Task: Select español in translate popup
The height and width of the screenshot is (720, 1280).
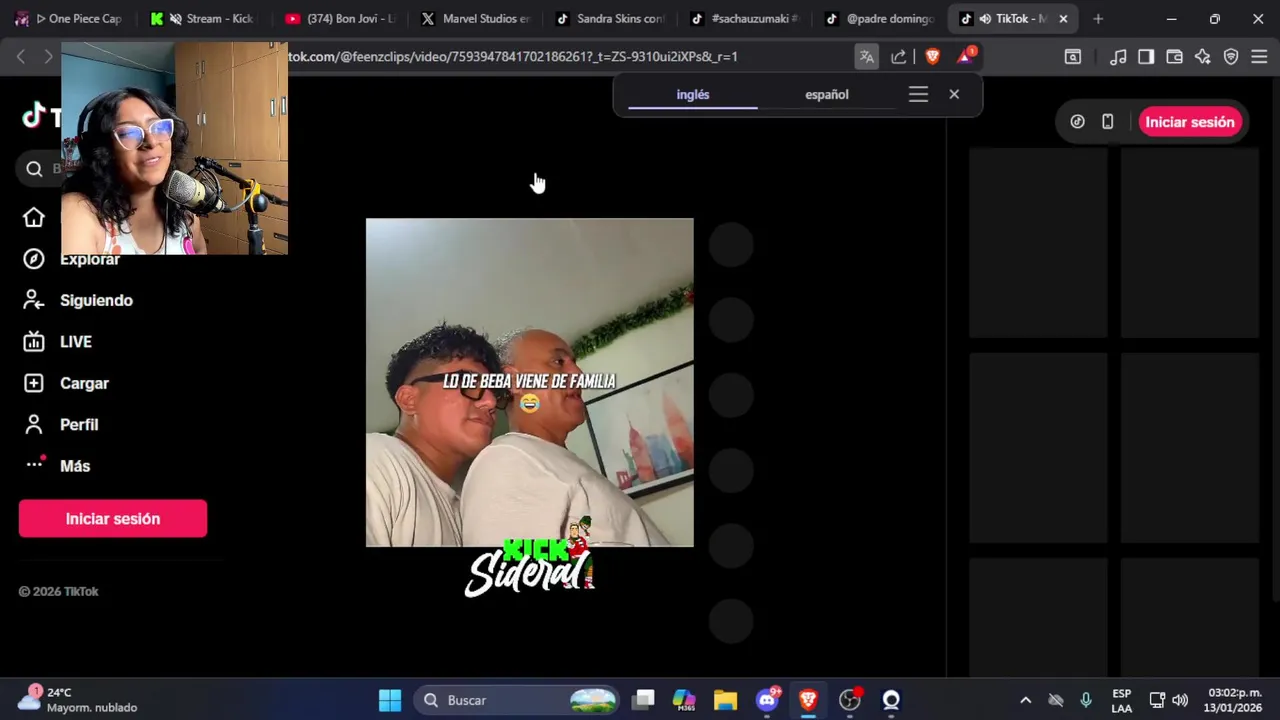Action: [x=827, y=95]
